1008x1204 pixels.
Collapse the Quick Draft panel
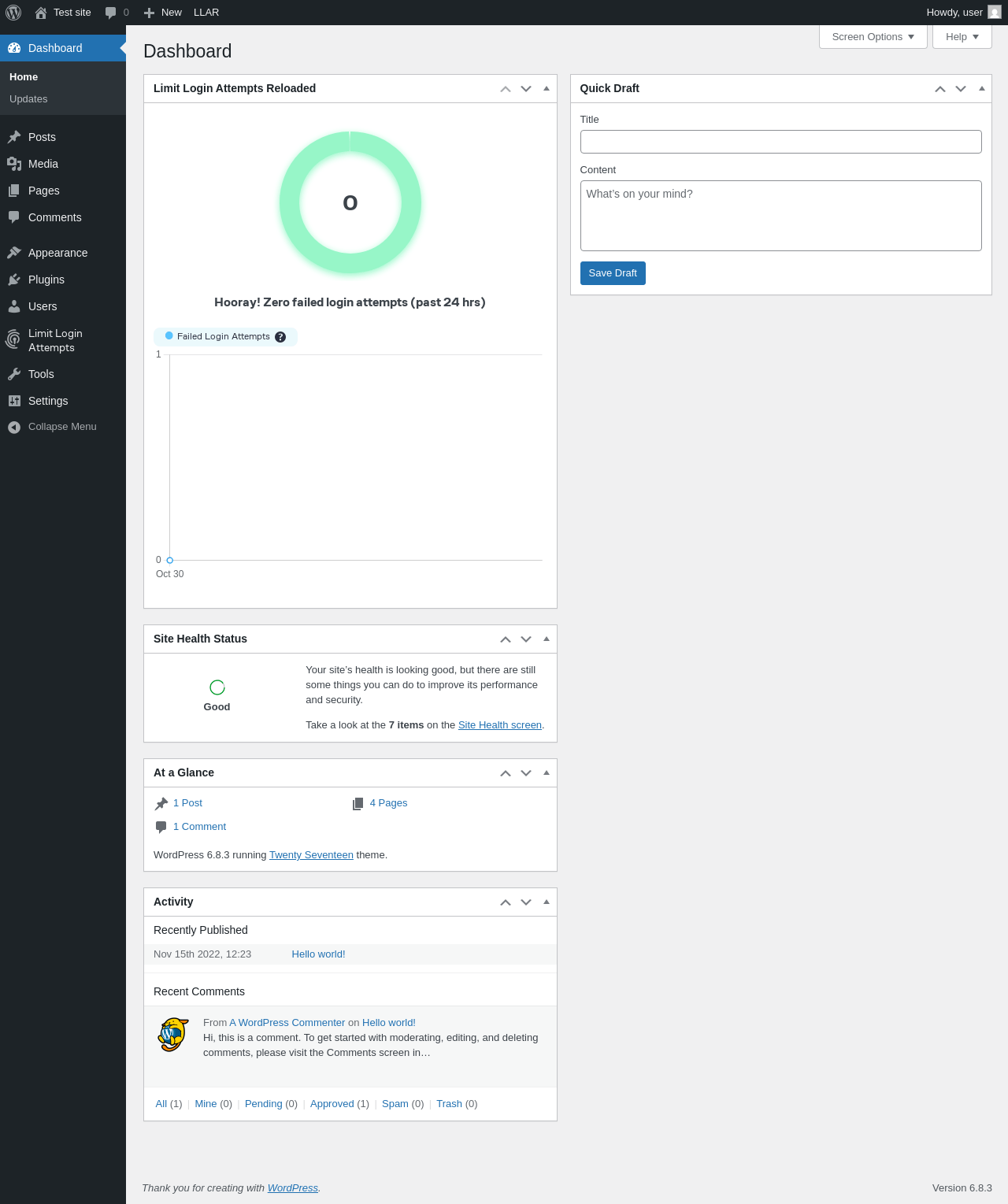[x=982, y=89]
